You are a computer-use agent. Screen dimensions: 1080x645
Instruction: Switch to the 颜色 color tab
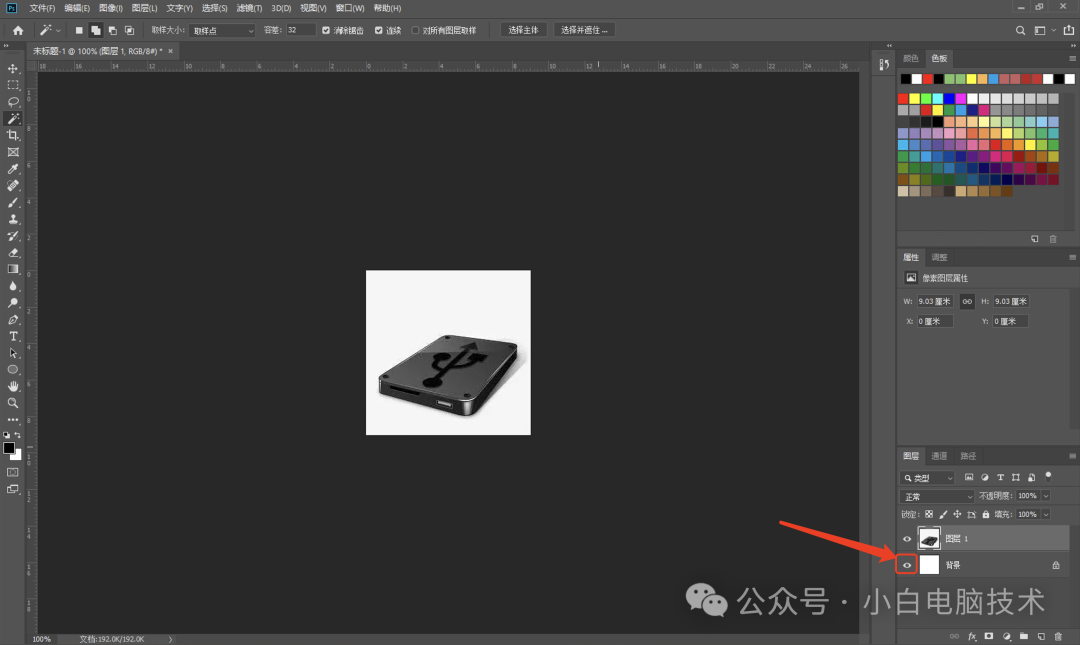tap(911, 59)
